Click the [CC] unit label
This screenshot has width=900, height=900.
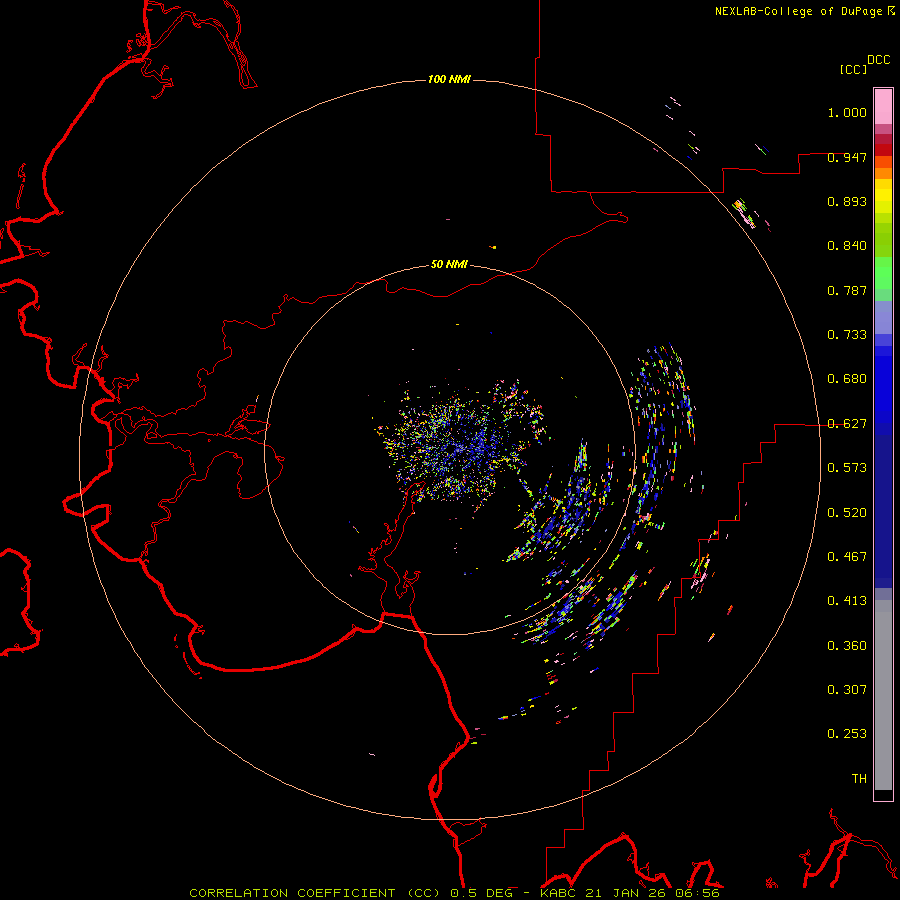[853, 69]
